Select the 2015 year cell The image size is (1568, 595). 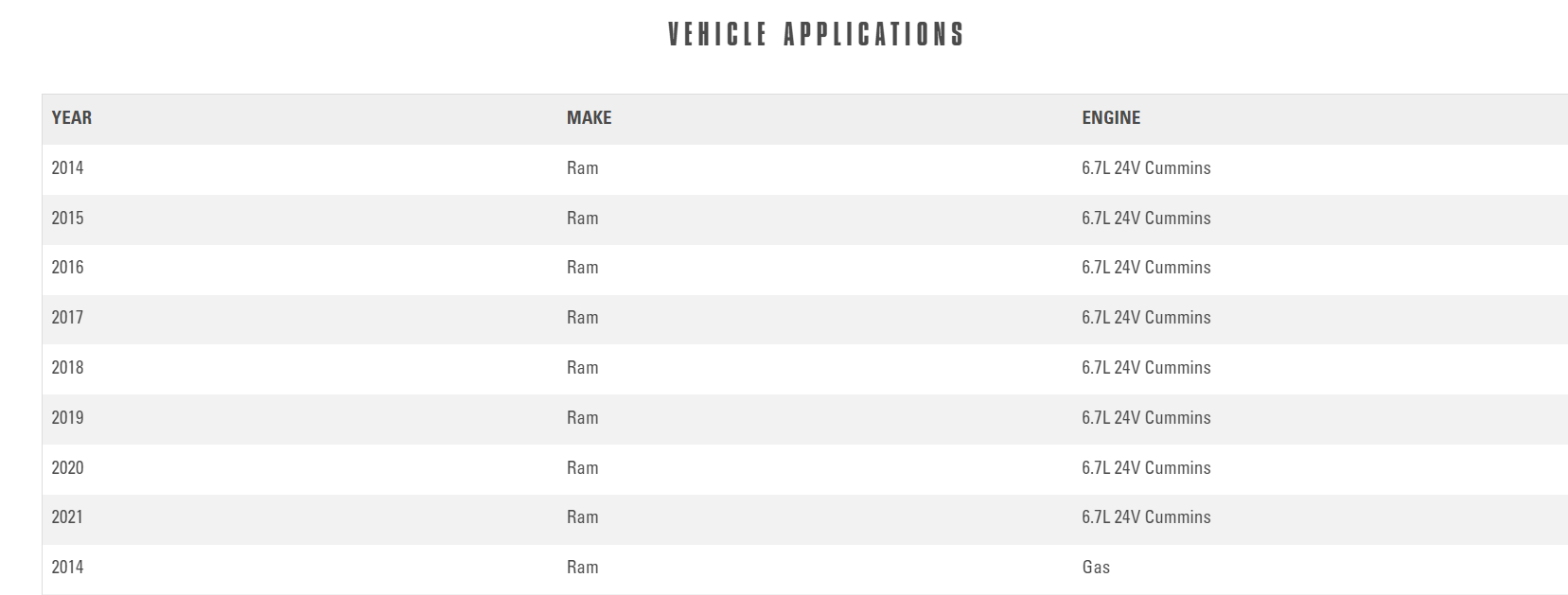(67, 219)
